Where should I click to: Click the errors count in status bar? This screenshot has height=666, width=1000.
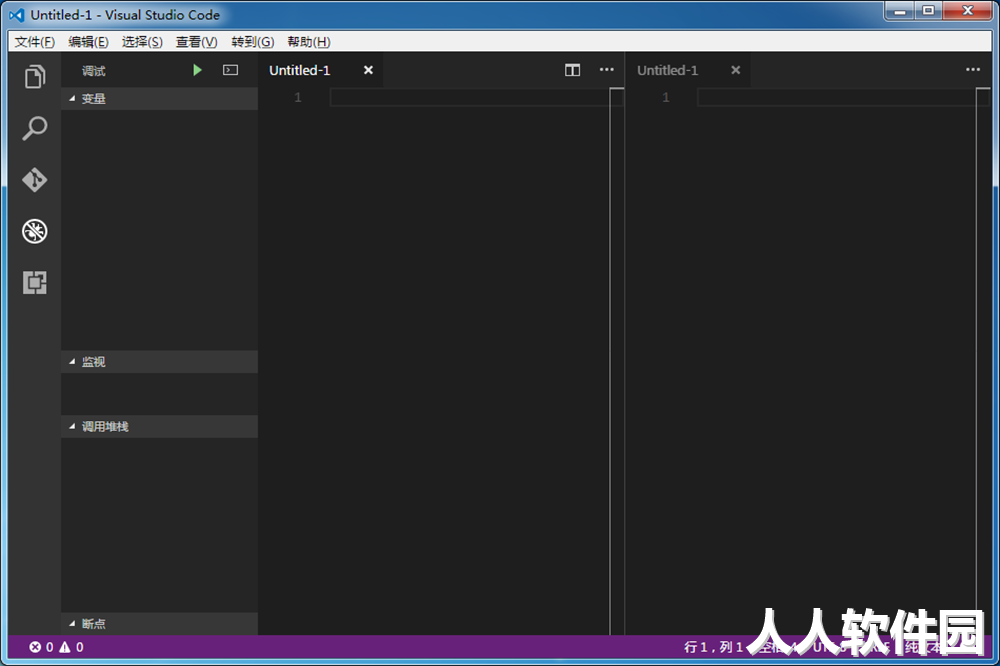pyautogui.click(x=41, y=648)
